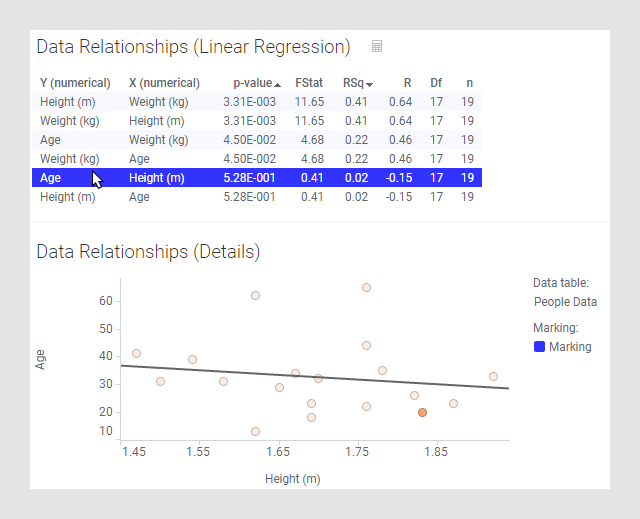Screen dimensions: 640x519
Task: Click the Height (m) x-axis label
Action: (x=293, y=479)
